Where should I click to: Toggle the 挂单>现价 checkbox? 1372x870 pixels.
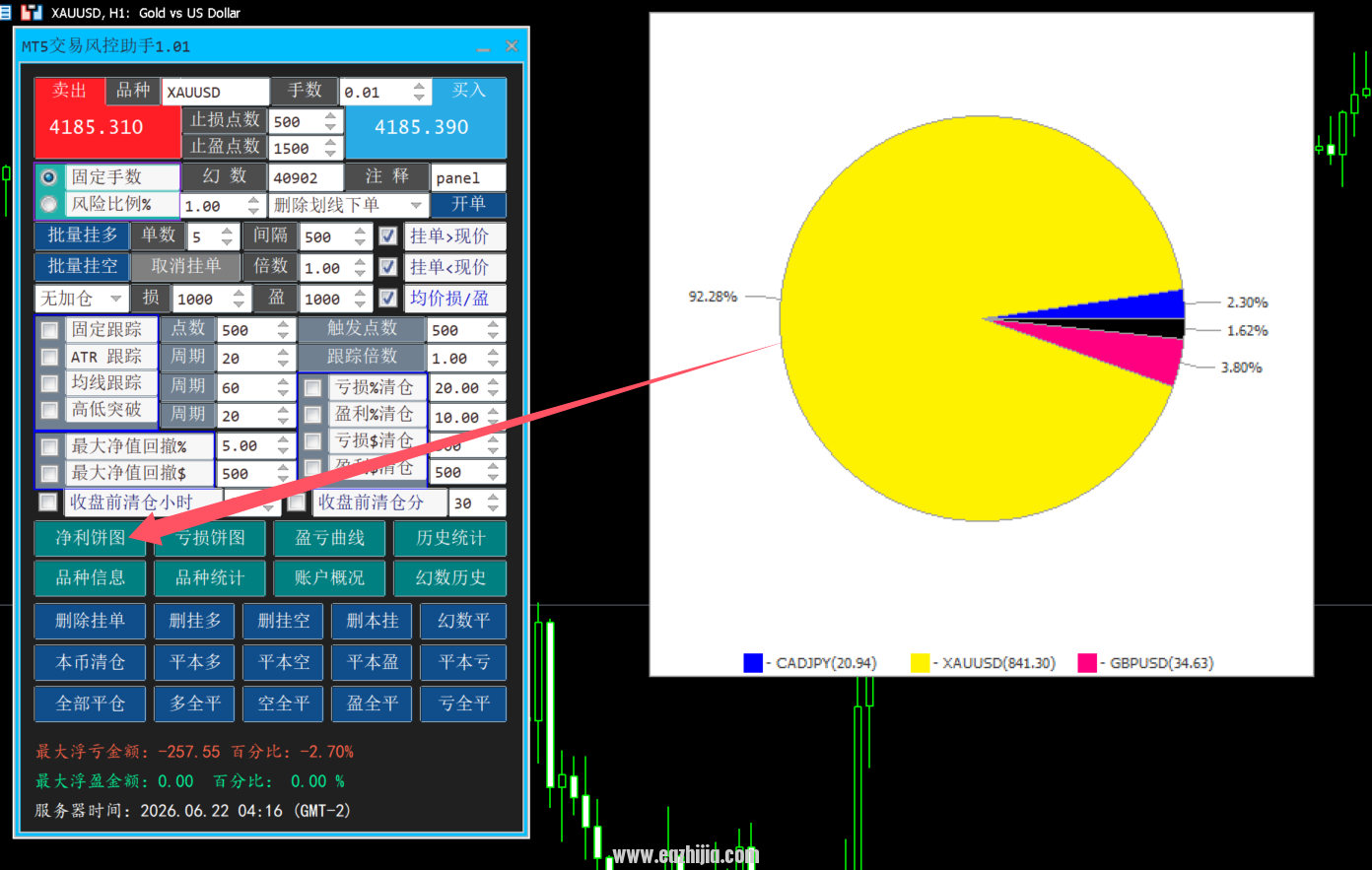388,236
